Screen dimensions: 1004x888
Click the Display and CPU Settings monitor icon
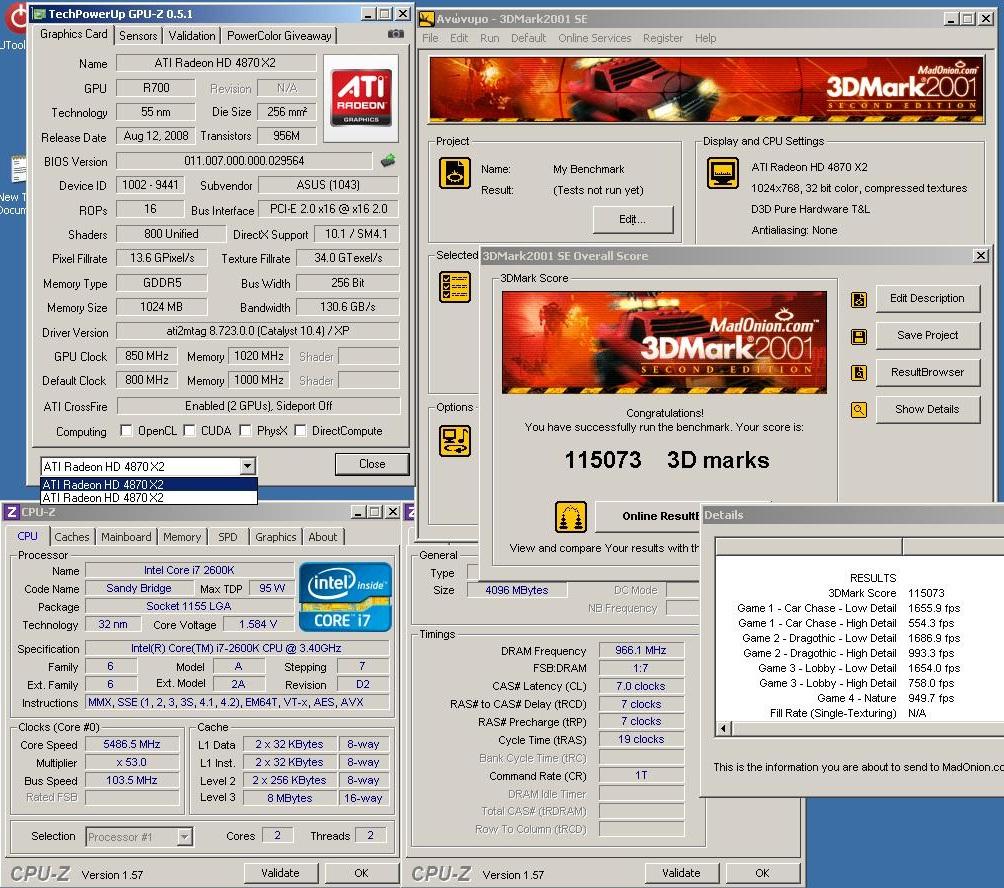722,173
